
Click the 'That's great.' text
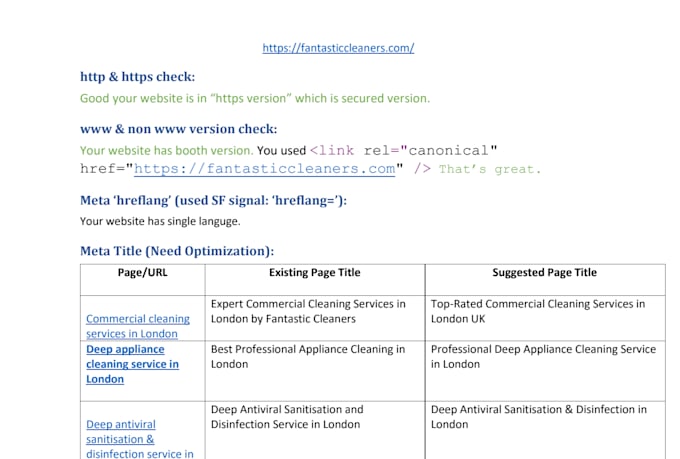tap(490, 169)
